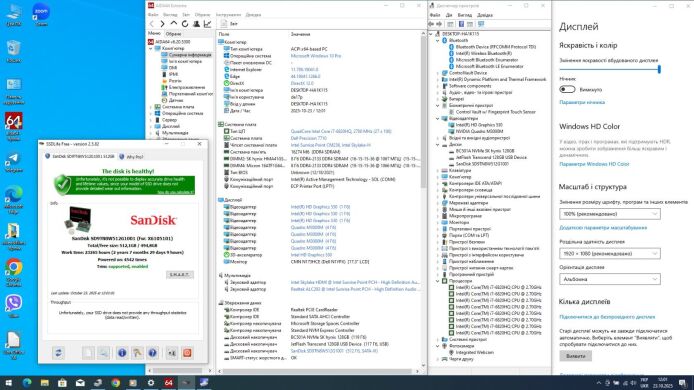The image size is (694, 390).
Task: Click AIDA64 red taskbar icon
Action: pyautogui.click(x=169, y=382)
